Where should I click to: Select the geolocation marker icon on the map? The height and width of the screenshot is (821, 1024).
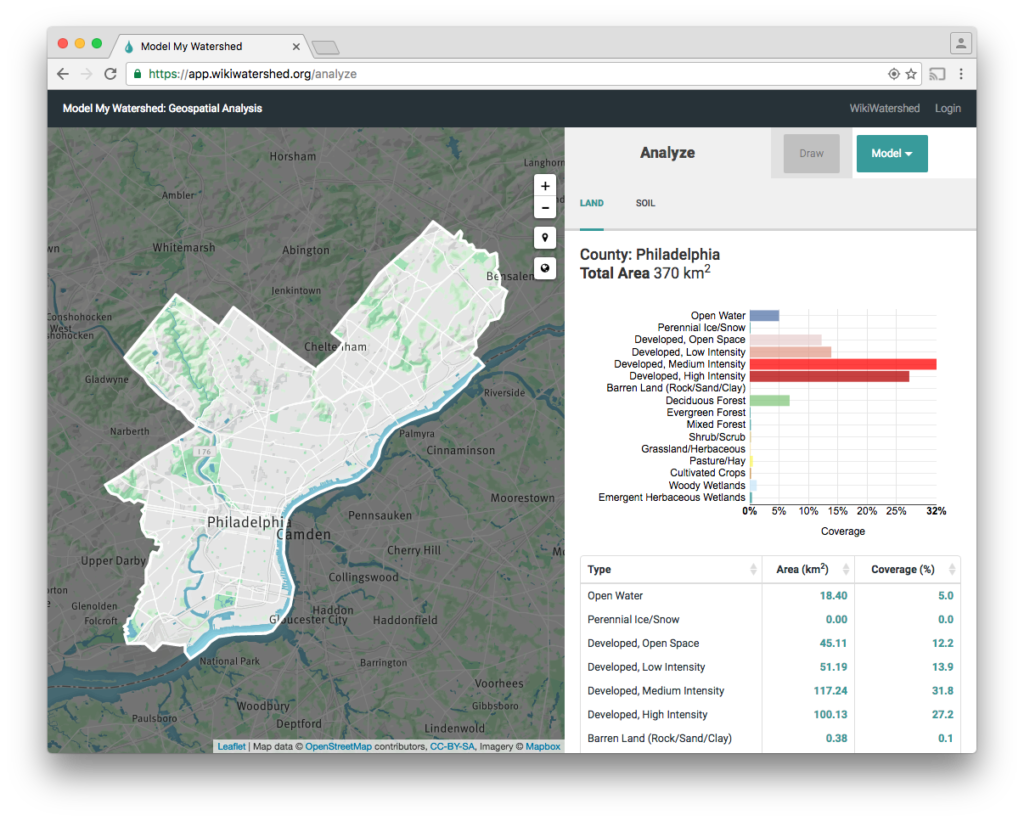point(545,237)
